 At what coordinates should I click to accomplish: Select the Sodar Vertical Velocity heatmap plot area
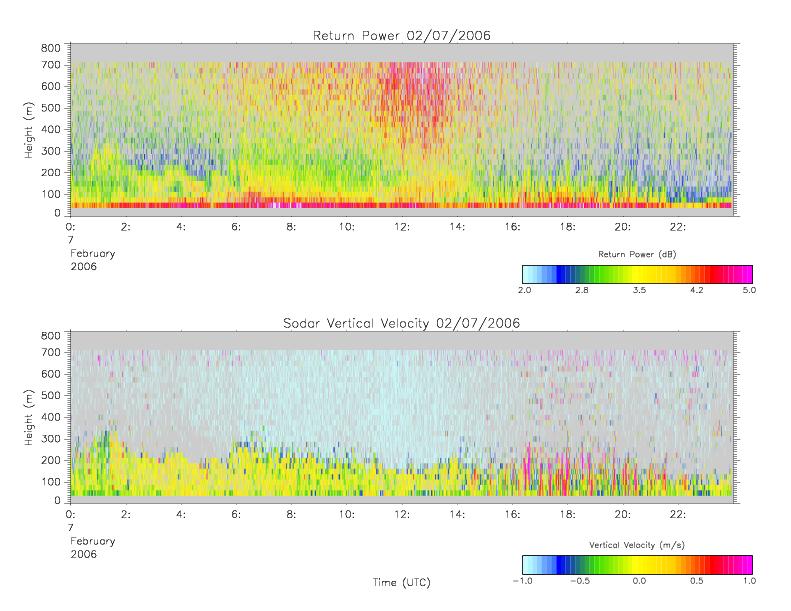pyautogui.click(x=402, y=417)
